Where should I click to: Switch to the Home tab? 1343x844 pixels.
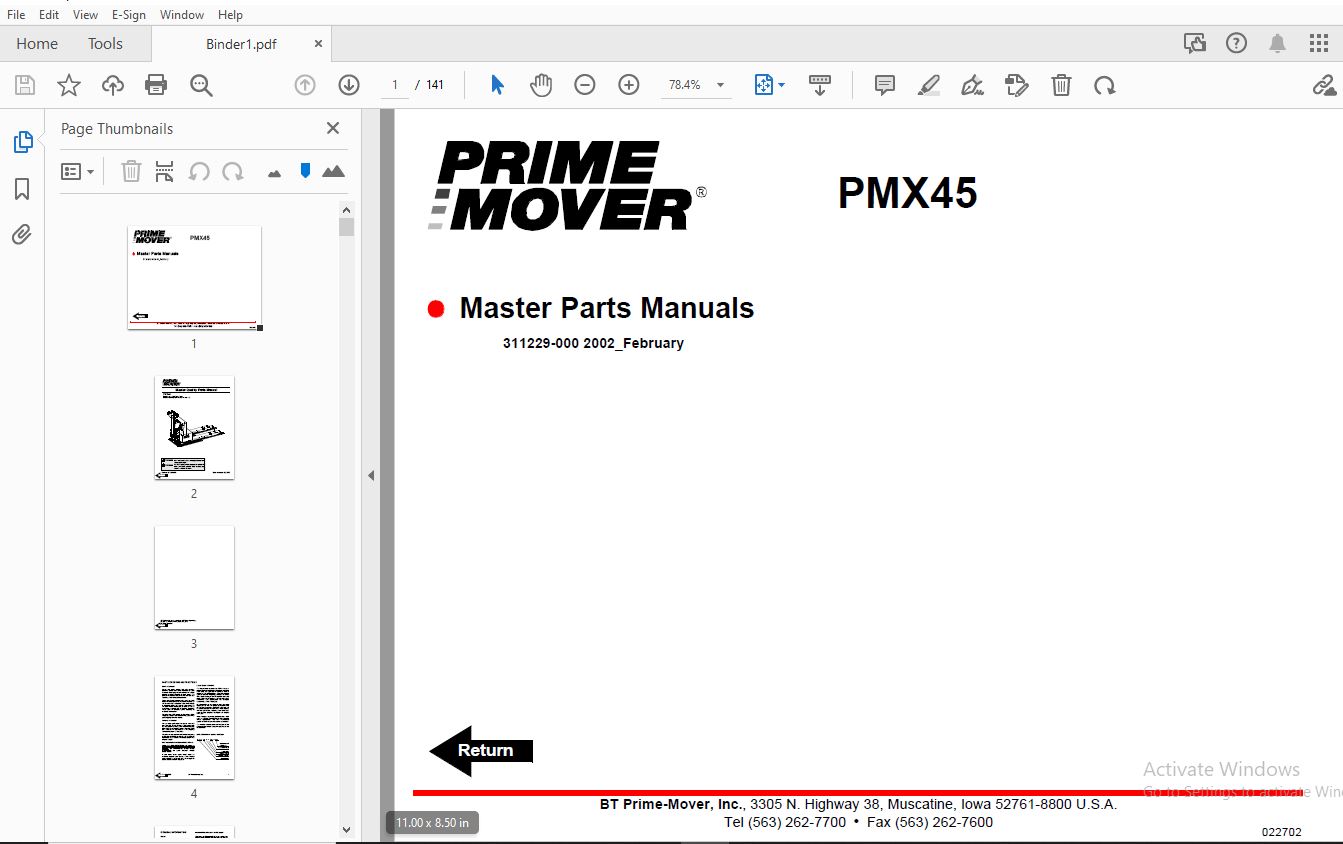point(37,44)
